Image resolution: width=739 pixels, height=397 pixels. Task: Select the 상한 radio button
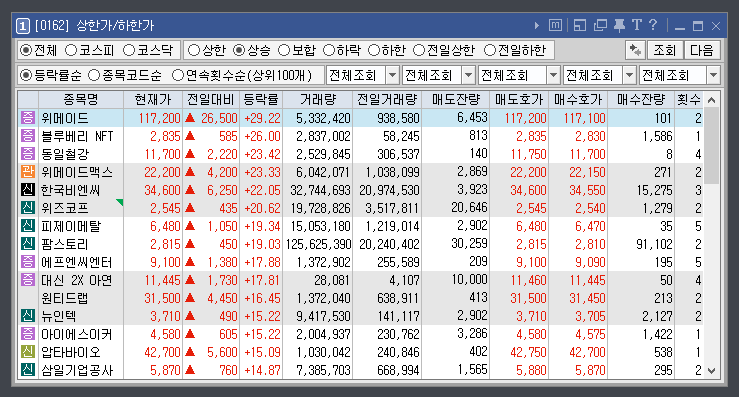coord(194,50)
